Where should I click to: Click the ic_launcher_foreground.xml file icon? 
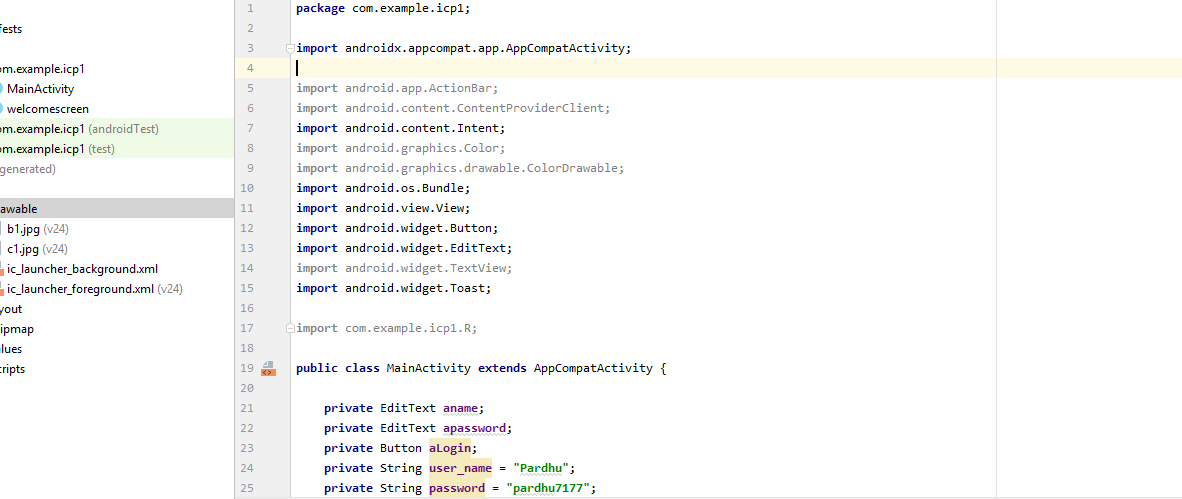(x=2, y=290)
